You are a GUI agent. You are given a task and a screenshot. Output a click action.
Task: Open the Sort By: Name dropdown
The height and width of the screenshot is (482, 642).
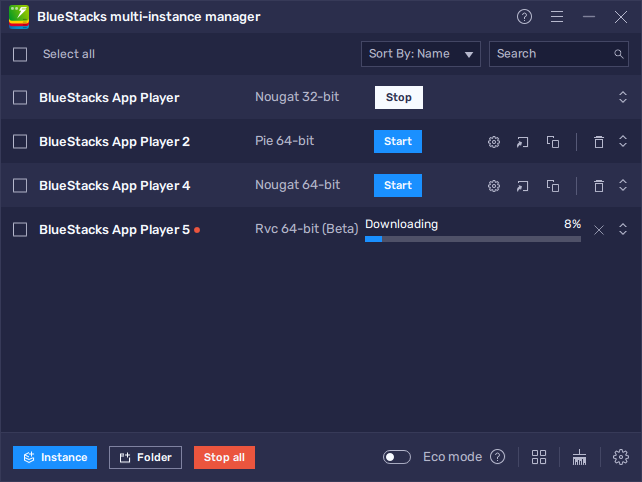point(420,54)
